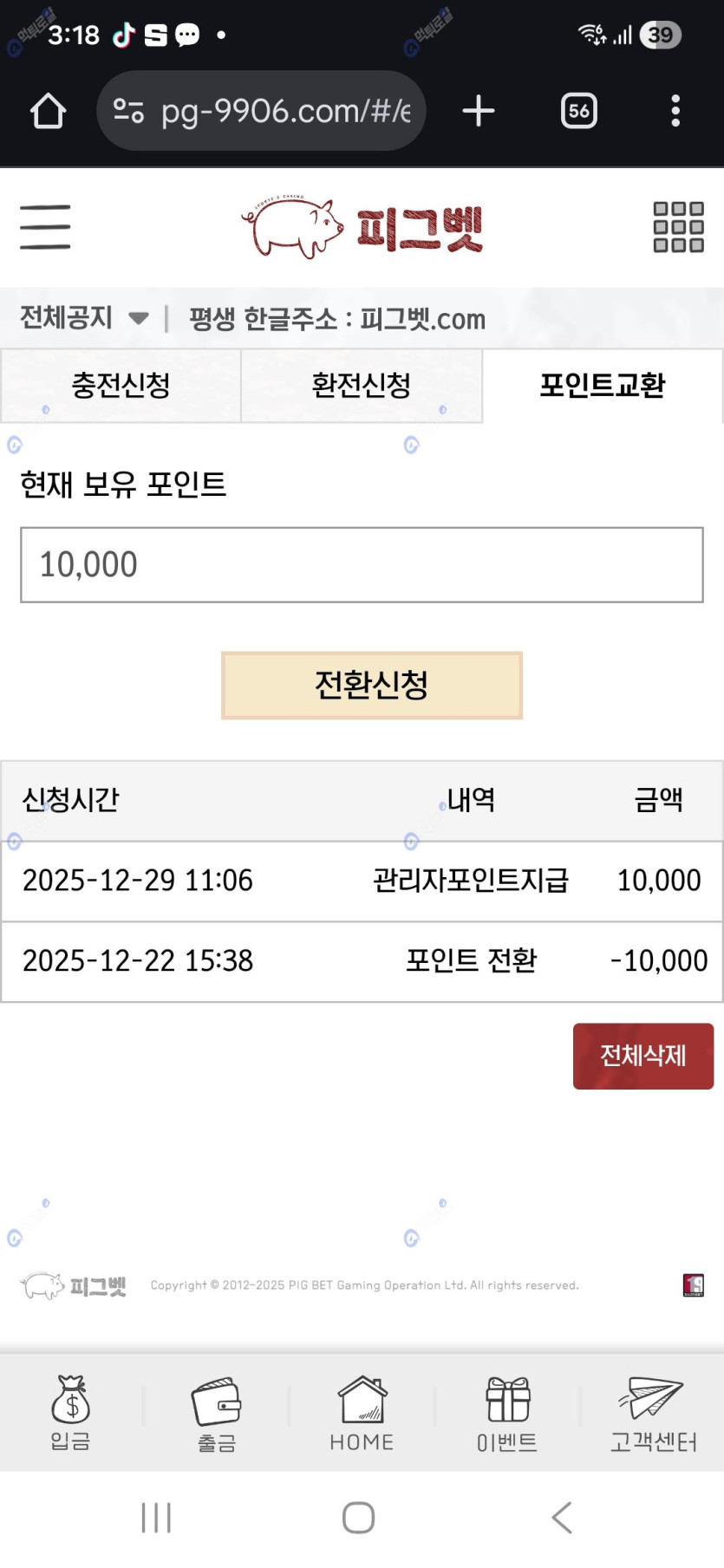Tap the browser address bar URL
The height and width of the screenshot is (1568, 724).
(285, 111)
